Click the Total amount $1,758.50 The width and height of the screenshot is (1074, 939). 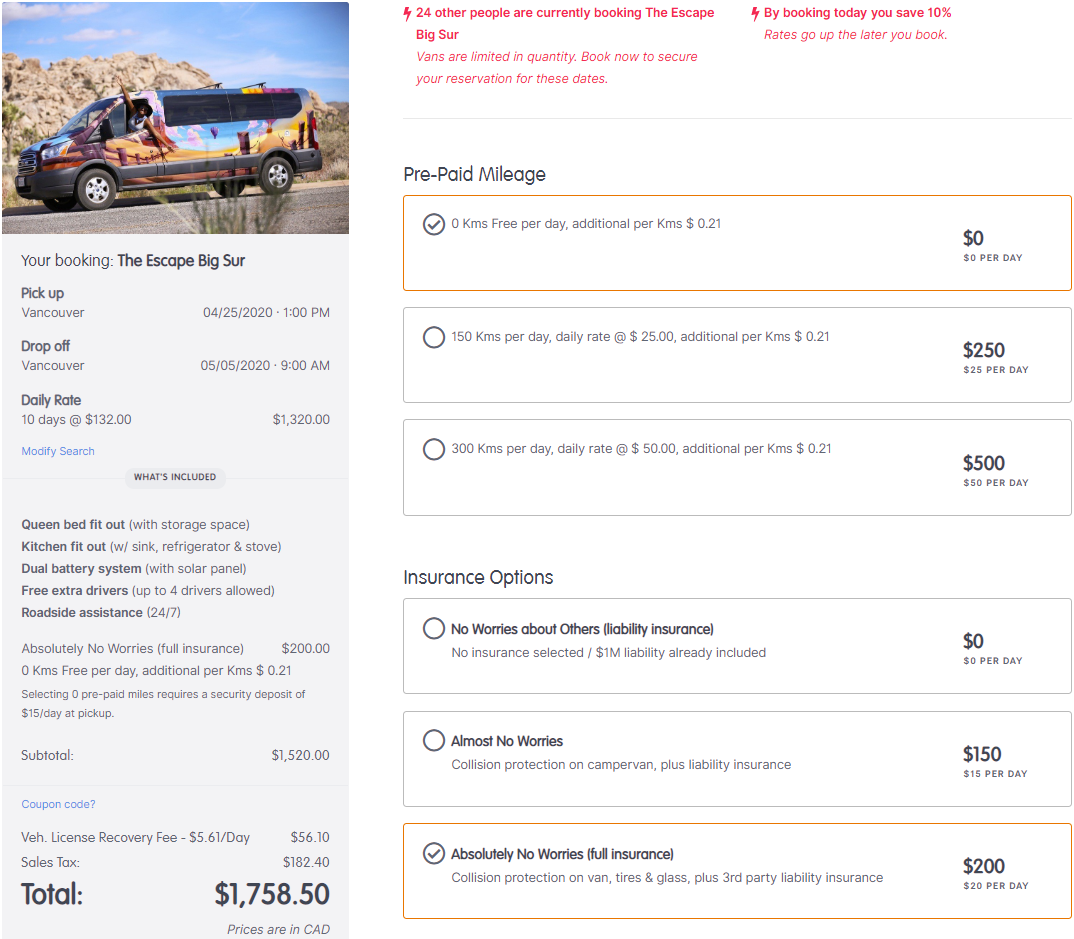[x=272, y=894]
